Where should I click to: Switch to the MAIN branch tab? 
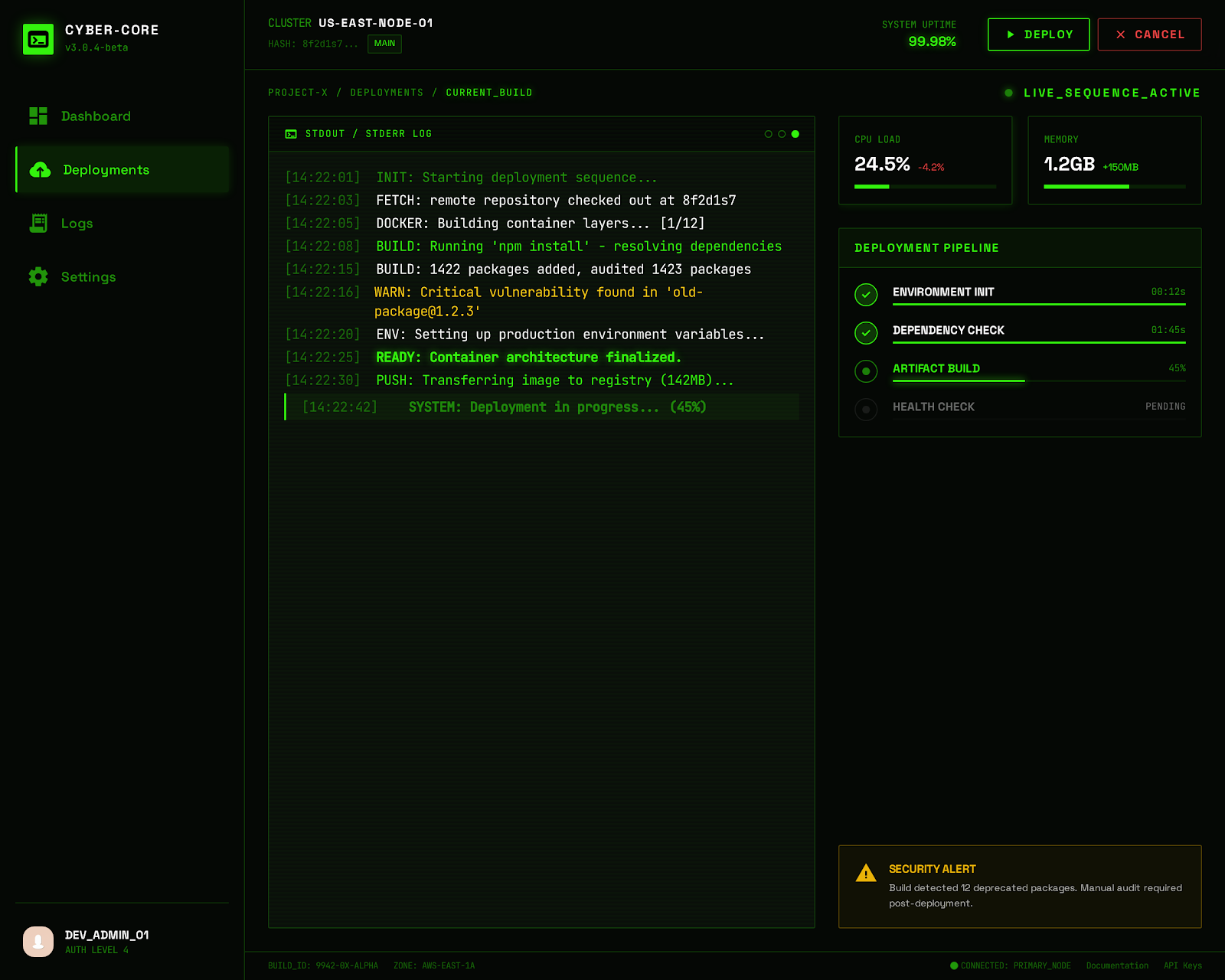(384, 44)
